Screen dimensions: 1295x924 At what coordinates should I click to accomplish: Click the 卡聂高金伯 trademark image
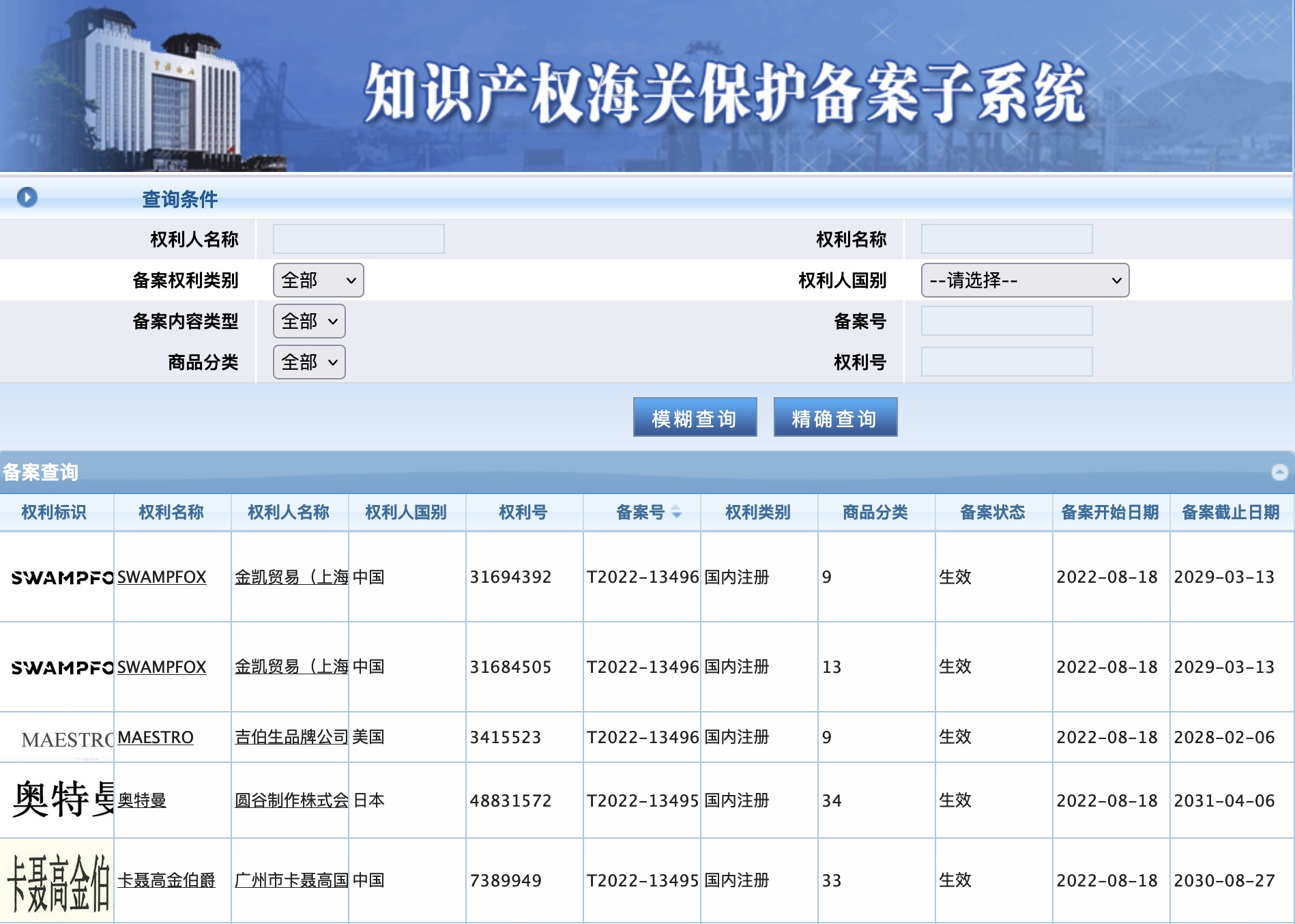[57, 880]
